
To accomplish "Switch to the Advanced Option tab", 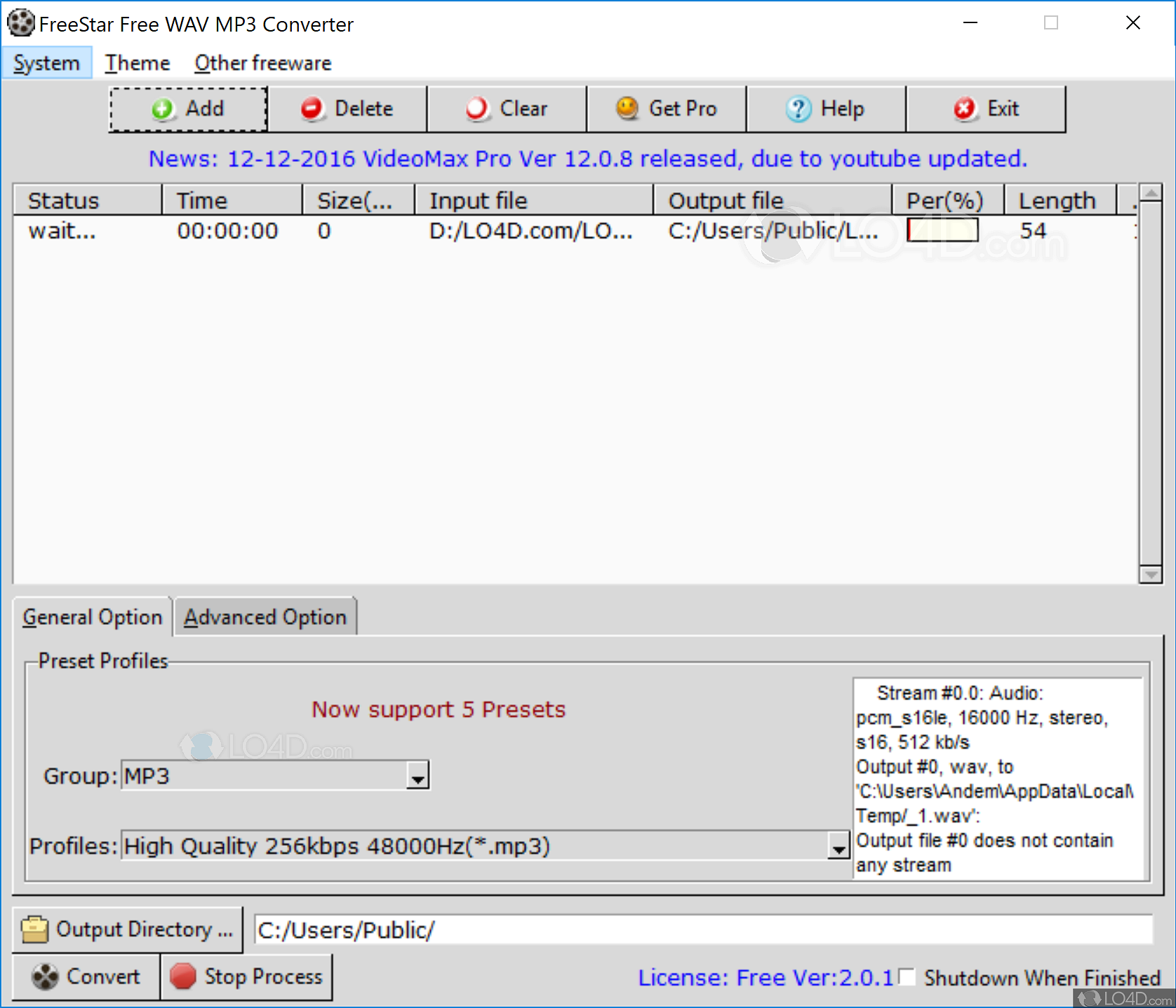I will point(265,617).
